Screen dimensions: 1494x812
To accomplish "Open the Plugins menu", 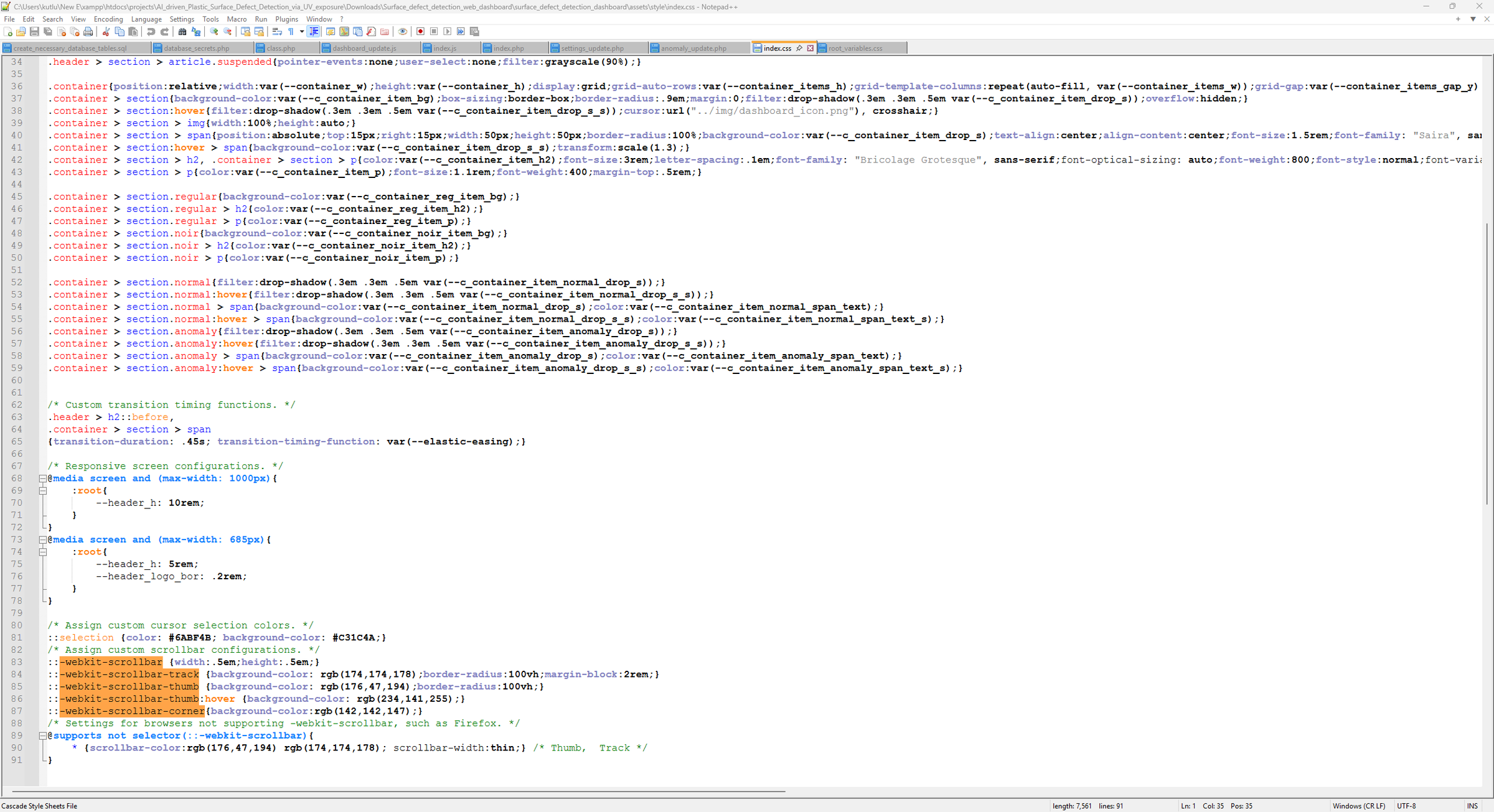I will pos(286,19).
